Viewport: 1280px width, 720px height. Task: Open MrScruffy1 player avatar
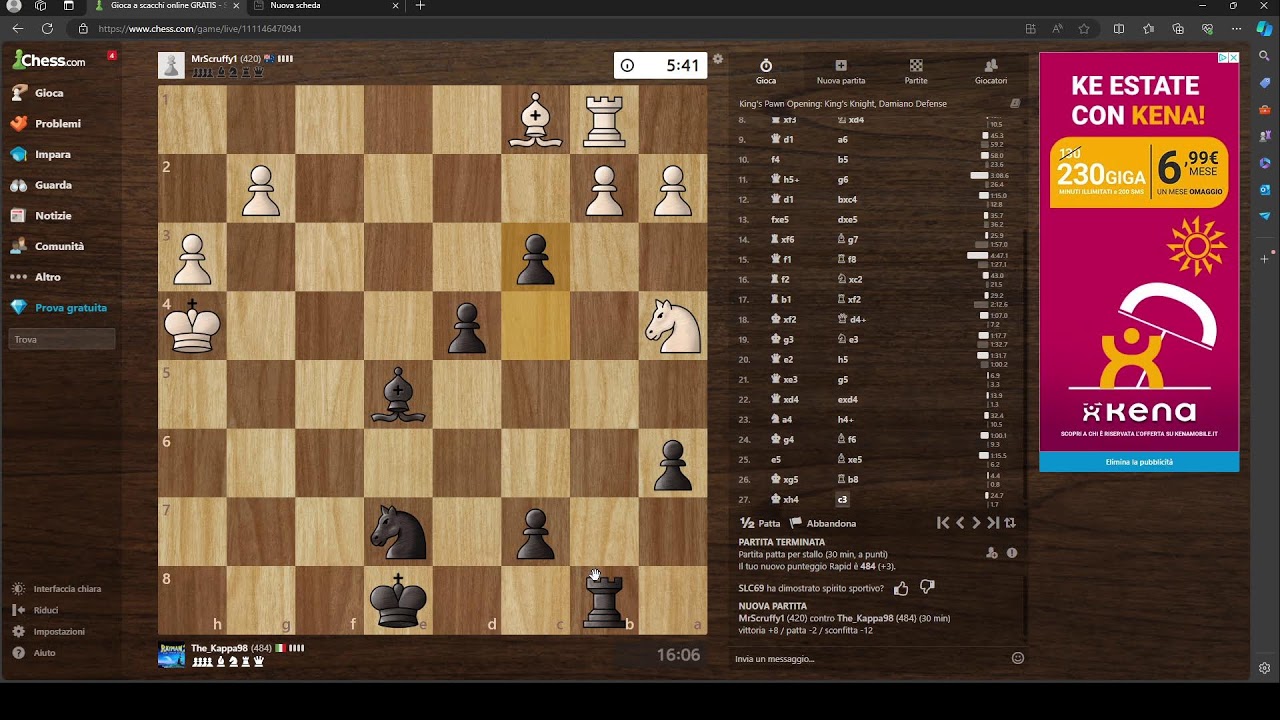pos(171,65)
